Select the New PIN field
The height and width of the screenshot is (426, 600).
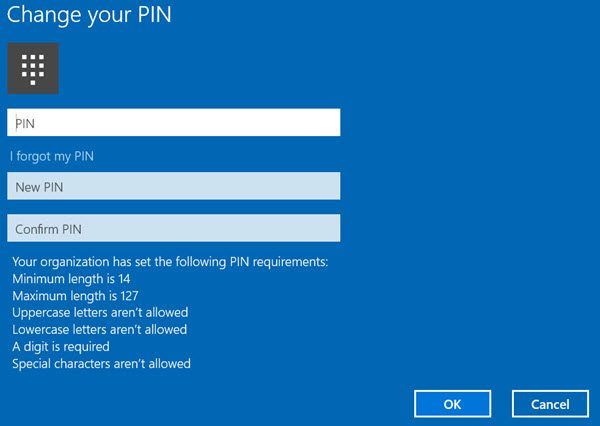[x=173, y=186]
